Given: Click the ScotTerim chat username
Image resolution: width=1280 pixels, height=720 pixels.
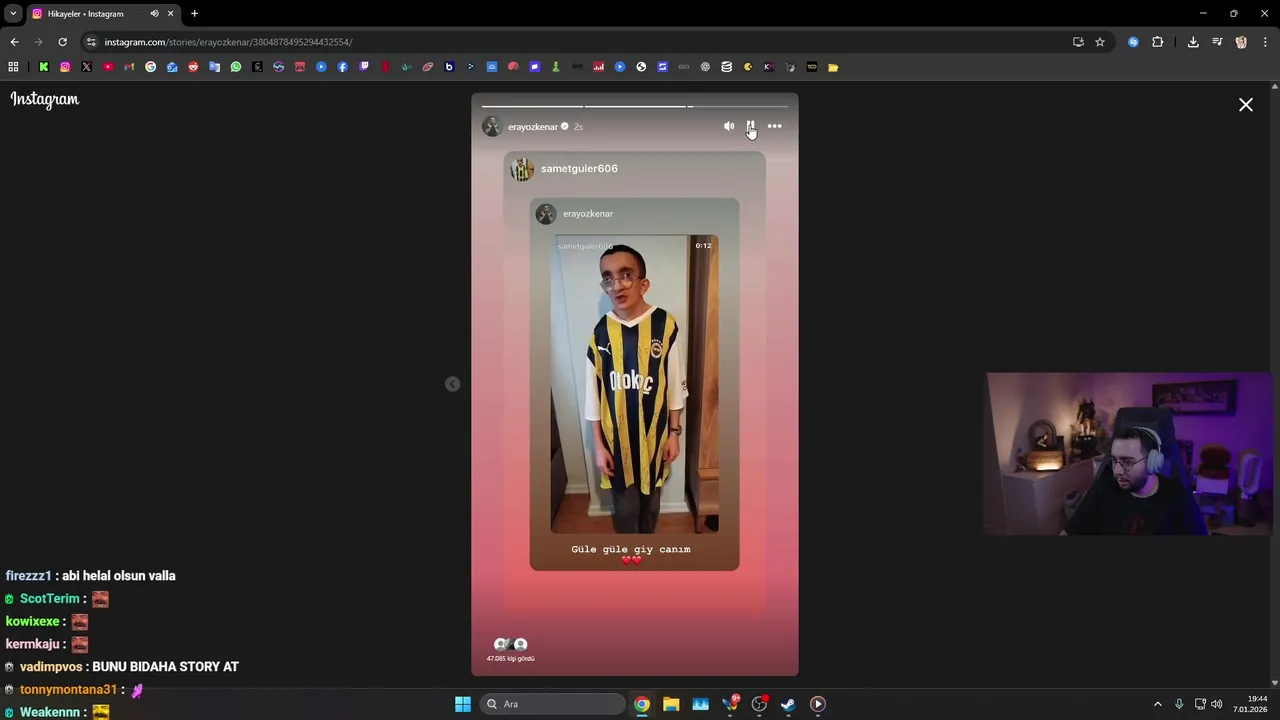Looking at the screenshot, I should [x=49, y=599].
